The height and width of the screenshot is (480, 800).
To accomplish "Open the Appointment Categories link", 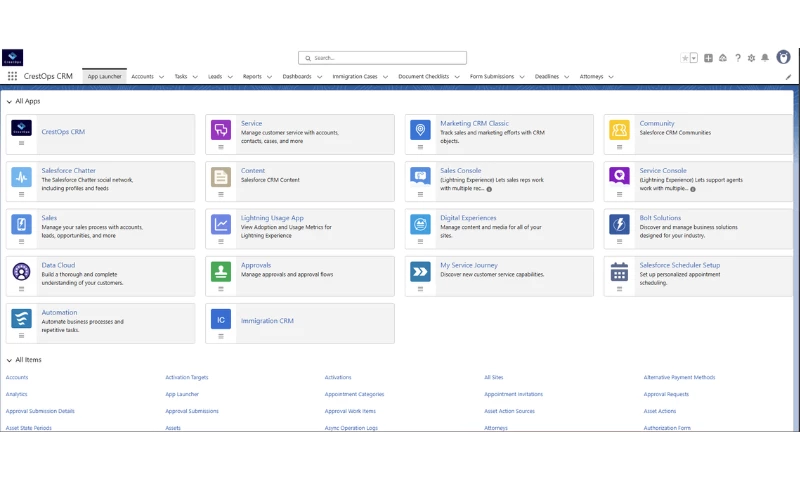I will tap(354, 394).
